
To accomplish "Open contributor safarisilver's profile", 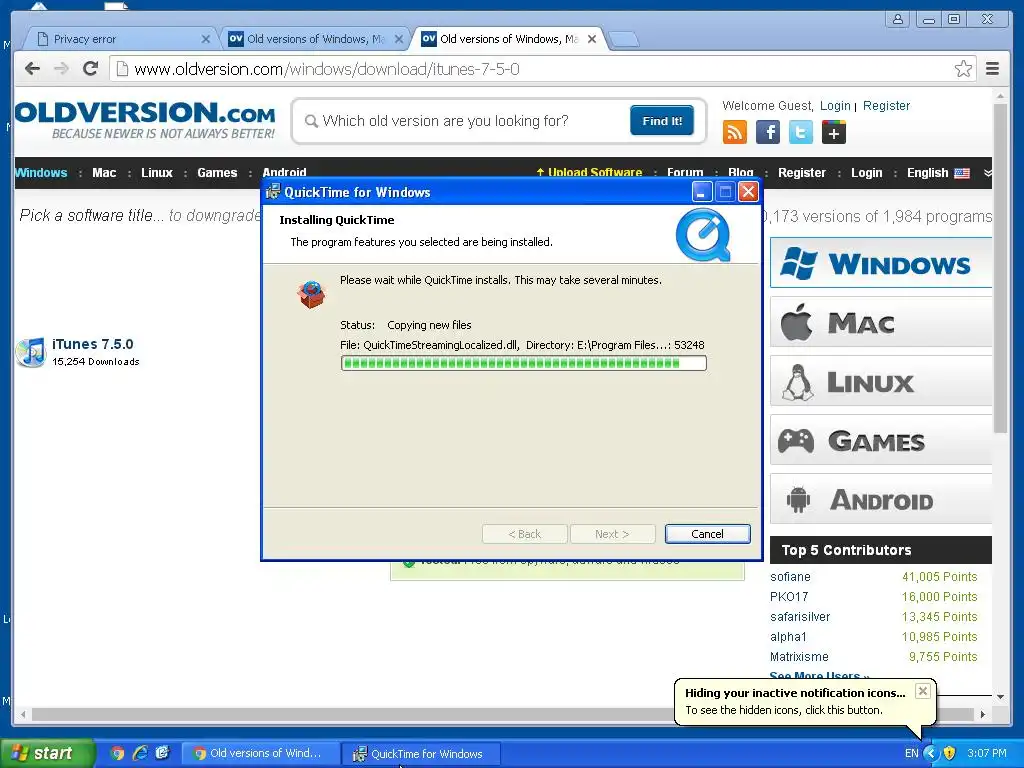I will 800,616.
